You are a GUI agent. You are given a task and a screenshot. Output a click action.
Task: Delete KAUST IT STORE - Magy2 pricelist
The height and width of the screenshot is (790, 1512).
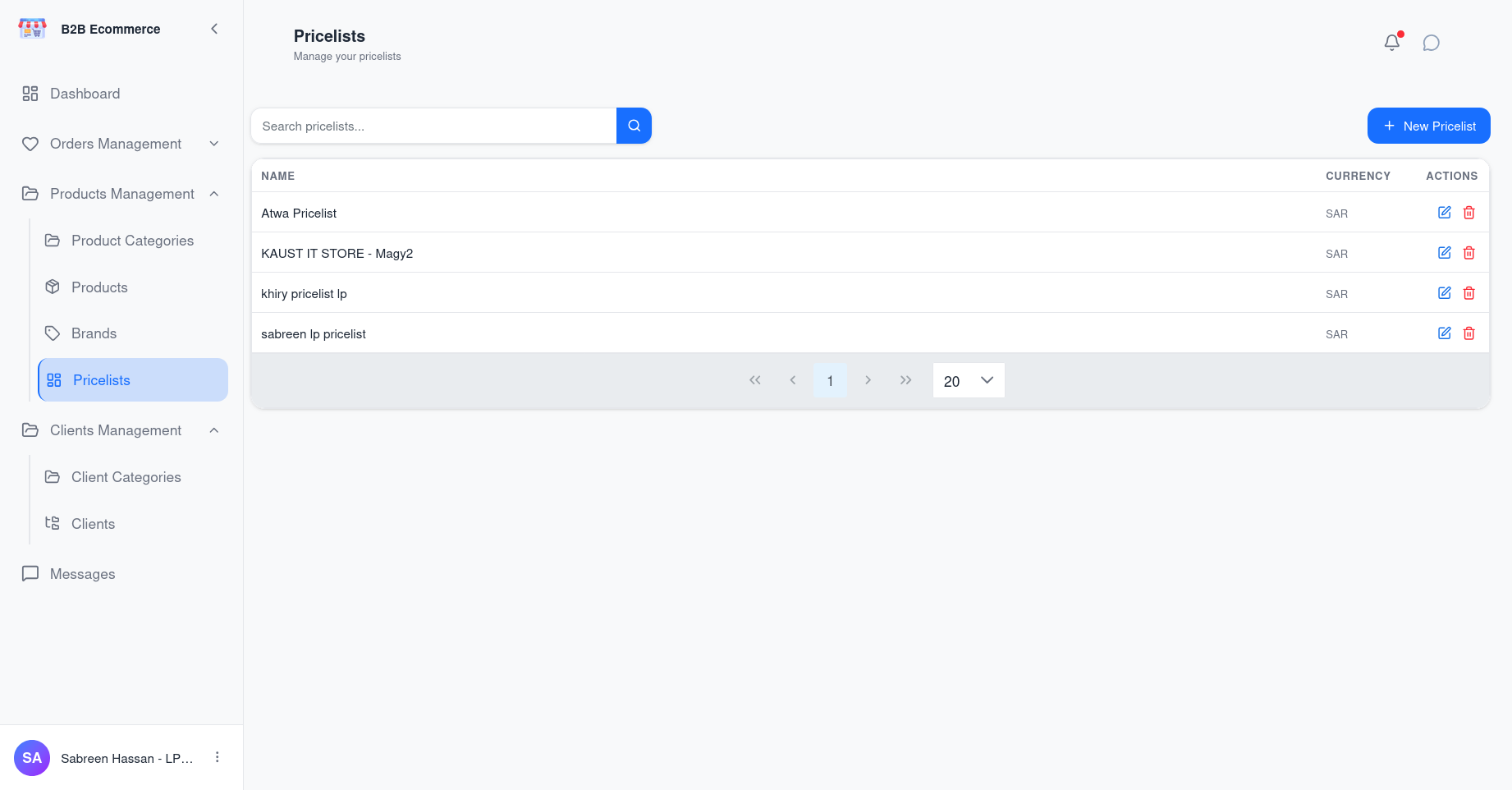tap(1469, 253)
